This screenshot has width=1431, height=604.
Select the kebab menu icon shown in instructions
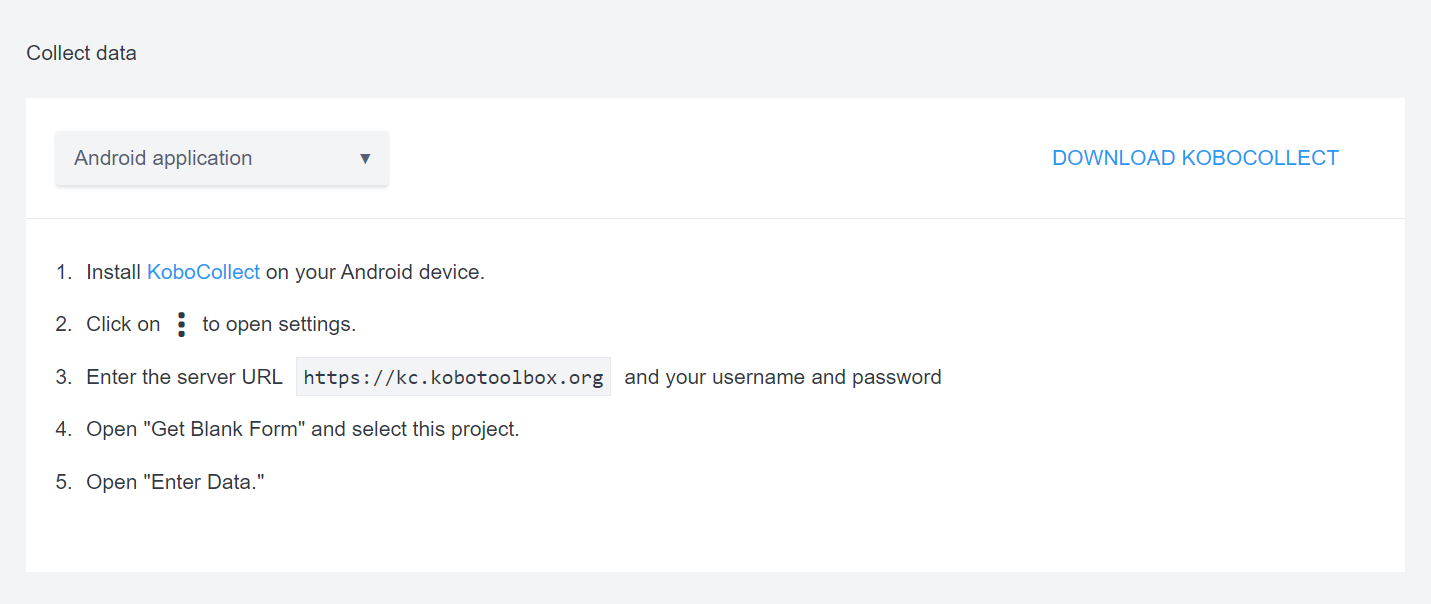pos(181,323)
